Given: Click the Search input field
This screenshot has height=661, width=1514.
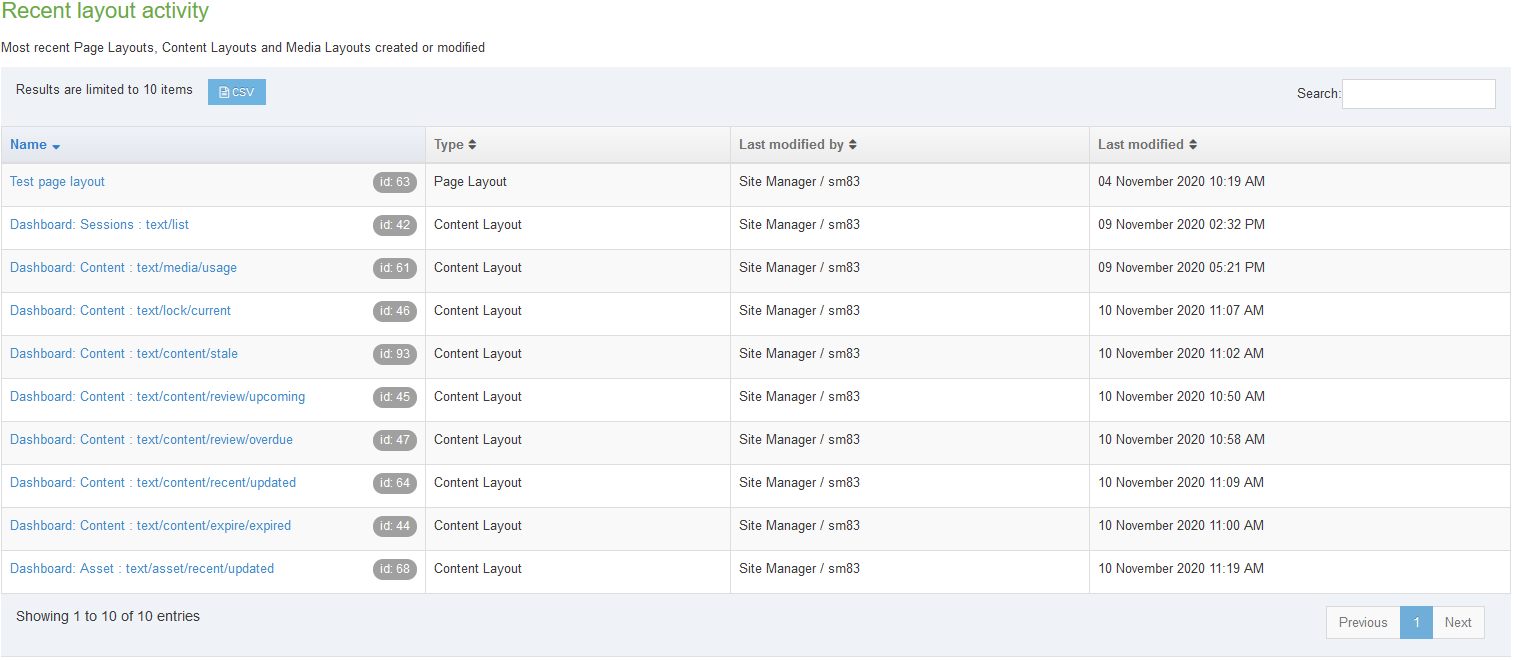Looking at the screenshot, I should [x=1418, y=94].
